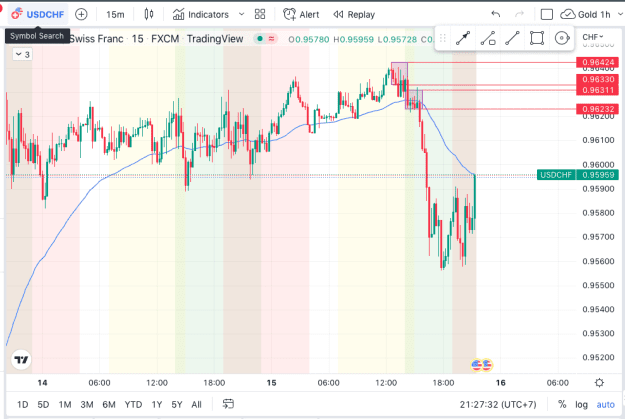Screen dimensions: 625x419
Task: Select the Arrow drawing tool
Action: click(x=463, y=38)
